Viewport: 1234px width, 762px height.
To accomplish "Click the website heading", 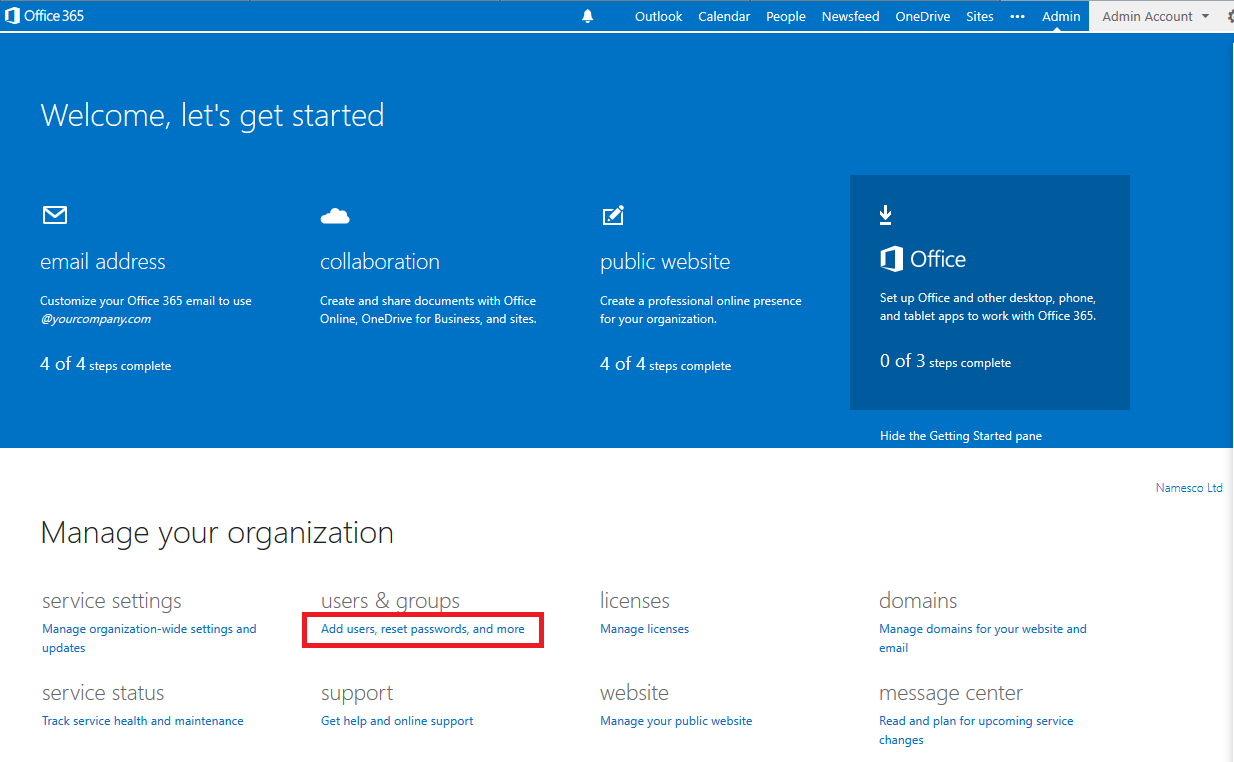I will [x=634, y=693].
